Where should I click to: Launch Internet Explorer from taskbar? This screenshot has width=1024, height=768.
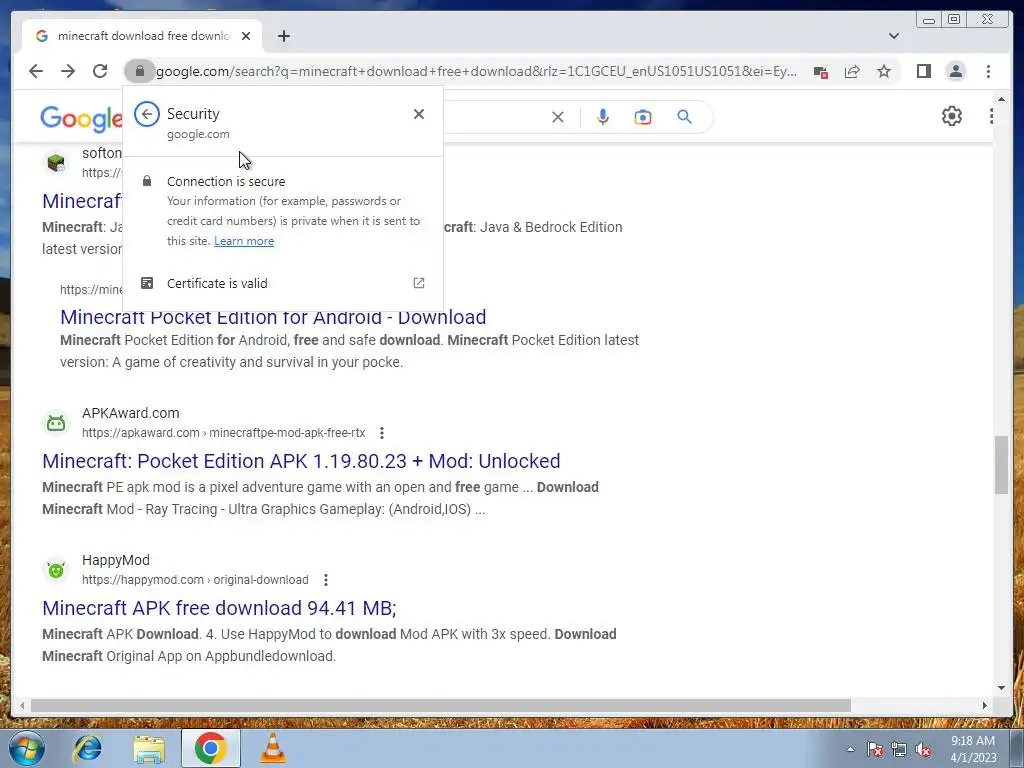88,748
